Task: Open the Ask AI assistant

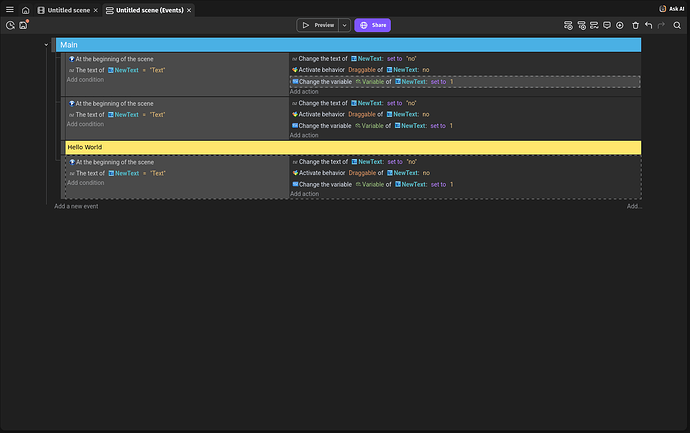Action: pos(671,9)
